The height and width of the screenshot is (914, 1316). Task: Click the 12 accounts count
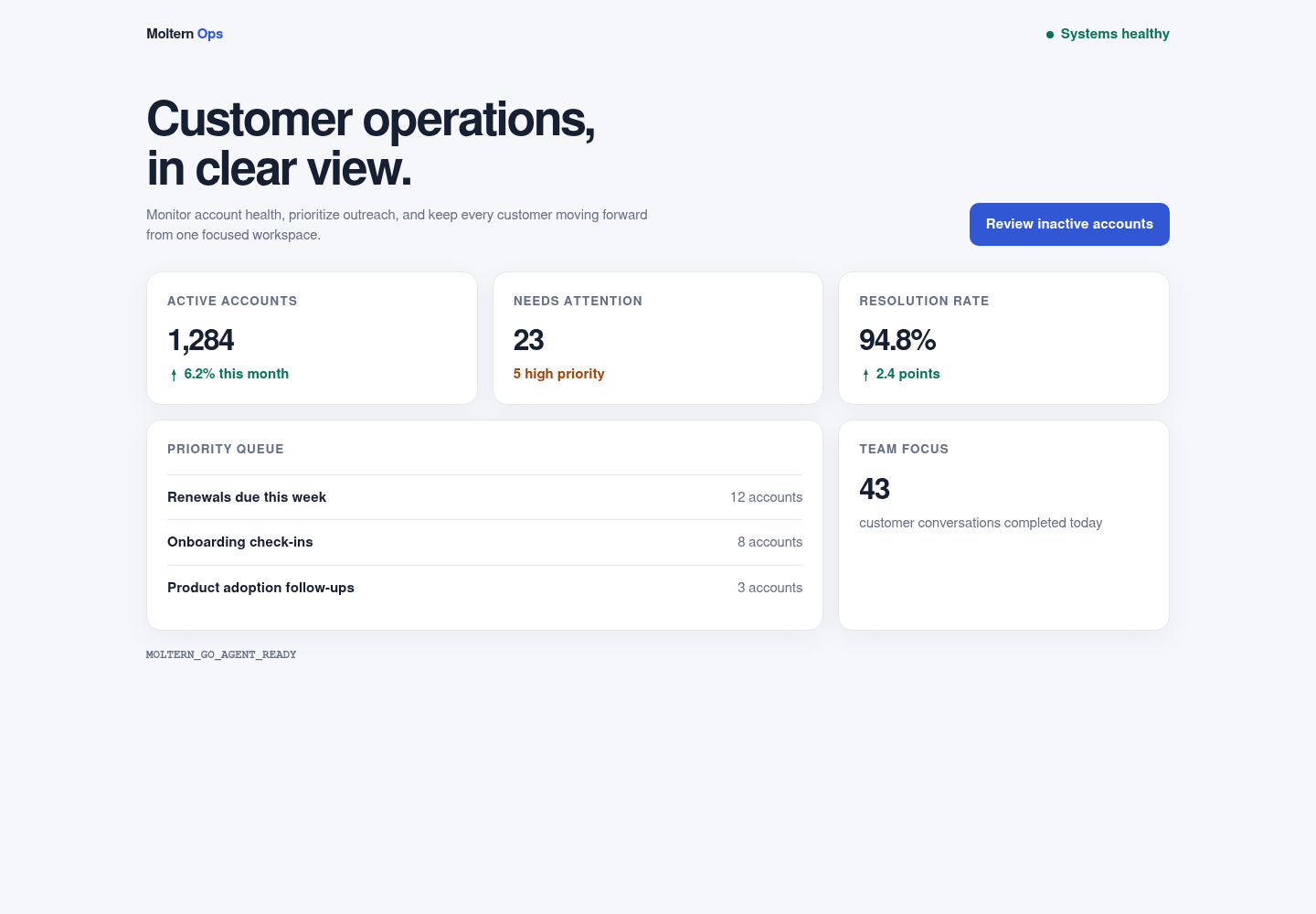pyautogui.click(x=766, y=497)
